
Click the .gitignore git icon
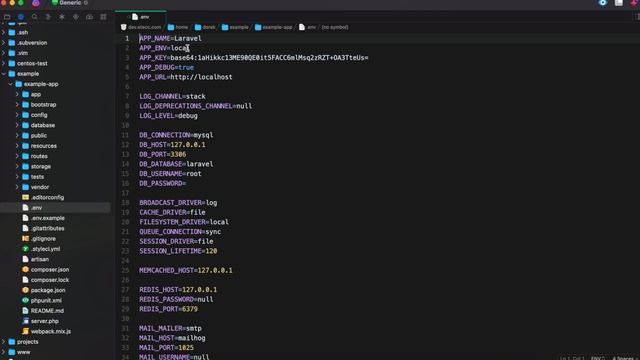(x=25, y=238)
